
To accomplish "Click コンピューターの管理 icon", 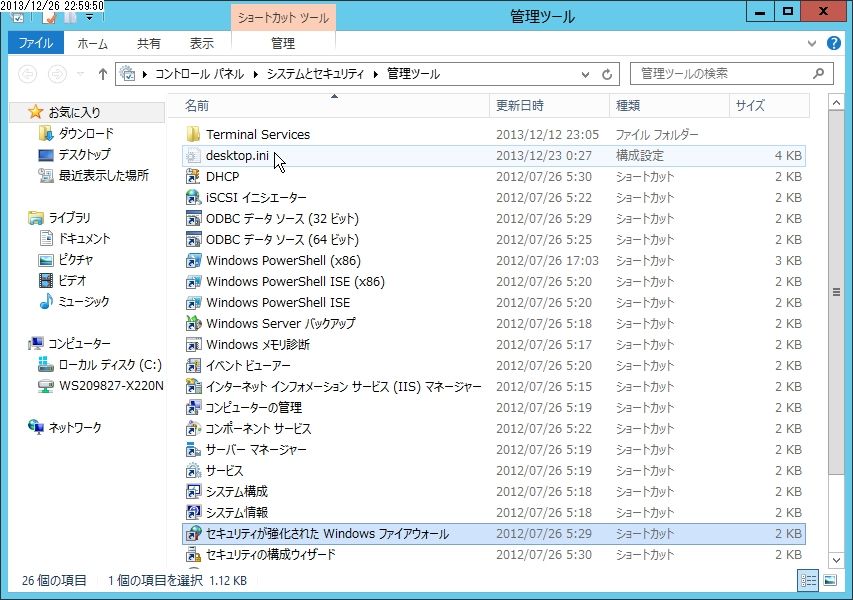I will pos(193,407).
